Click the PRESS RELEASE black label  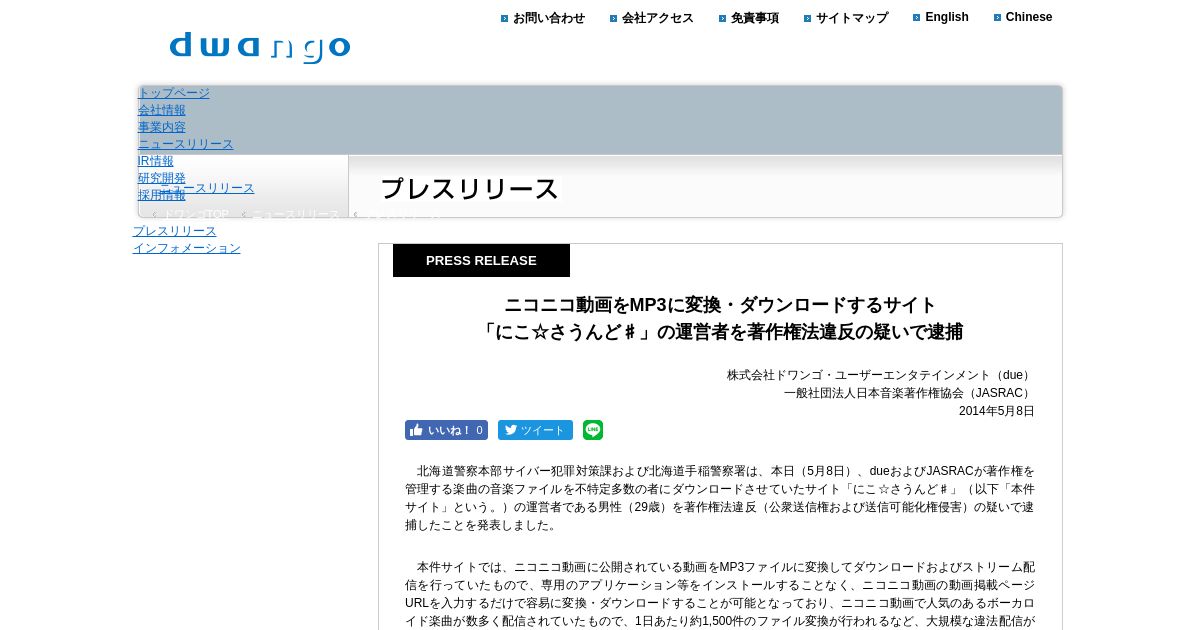(x=481, y=260)
